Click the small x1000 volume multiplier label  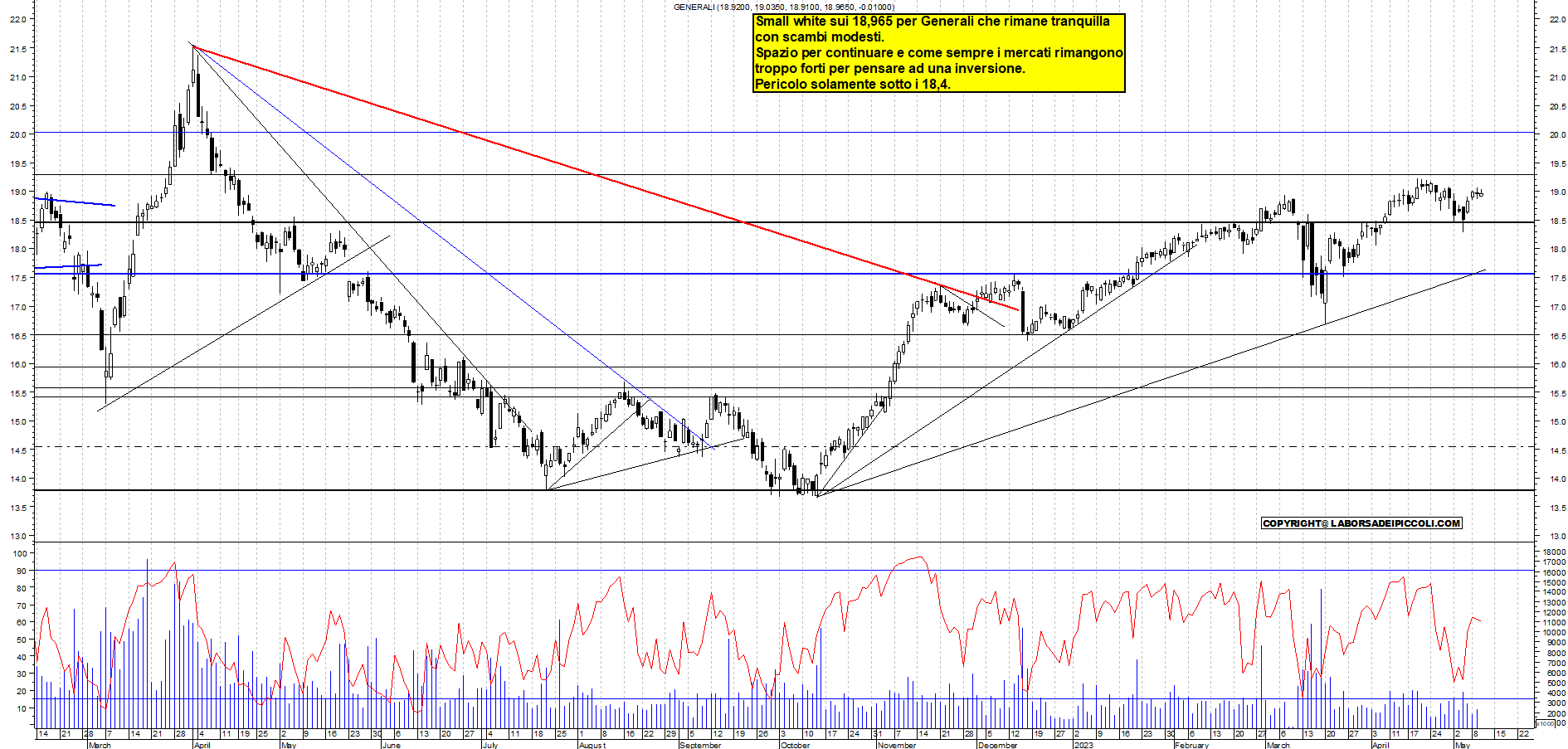pyautogui.click(x=1546, y=723)
